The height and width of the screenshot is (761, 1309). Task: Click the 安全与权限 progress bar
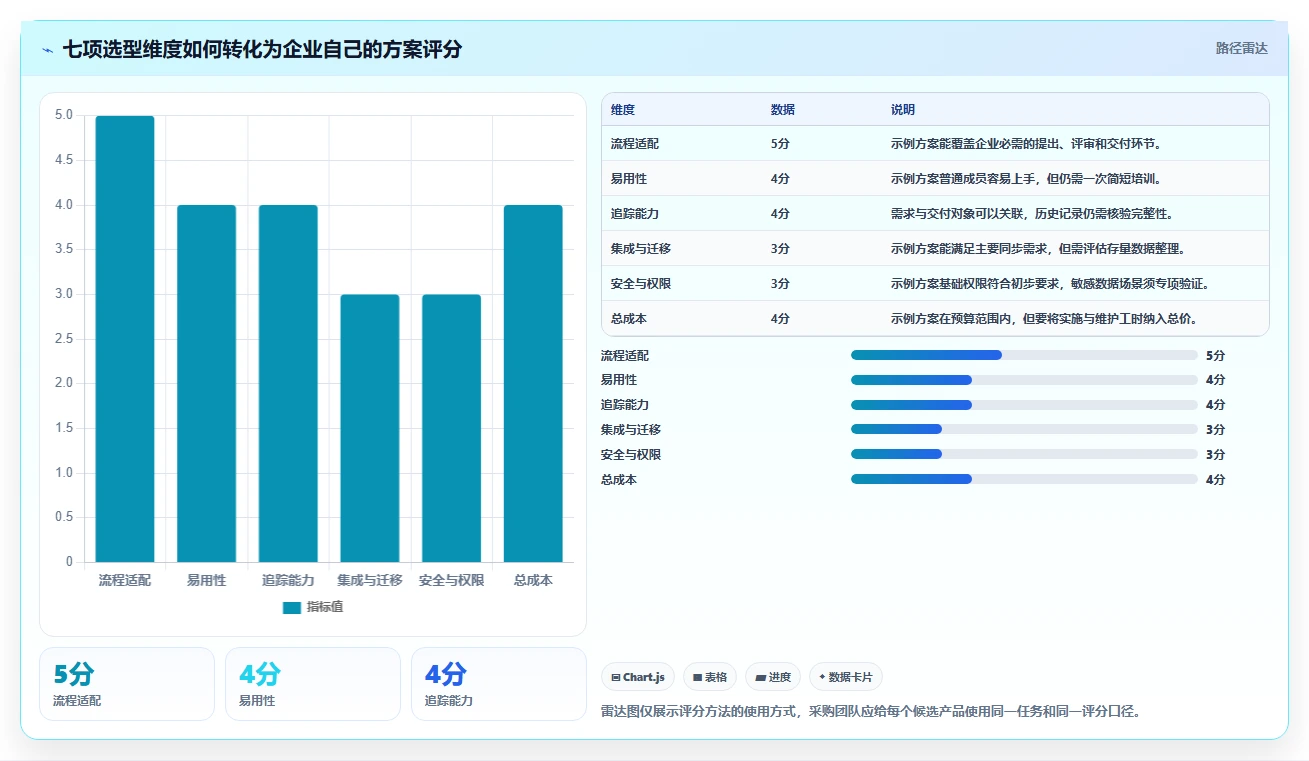click(1024, 454)
